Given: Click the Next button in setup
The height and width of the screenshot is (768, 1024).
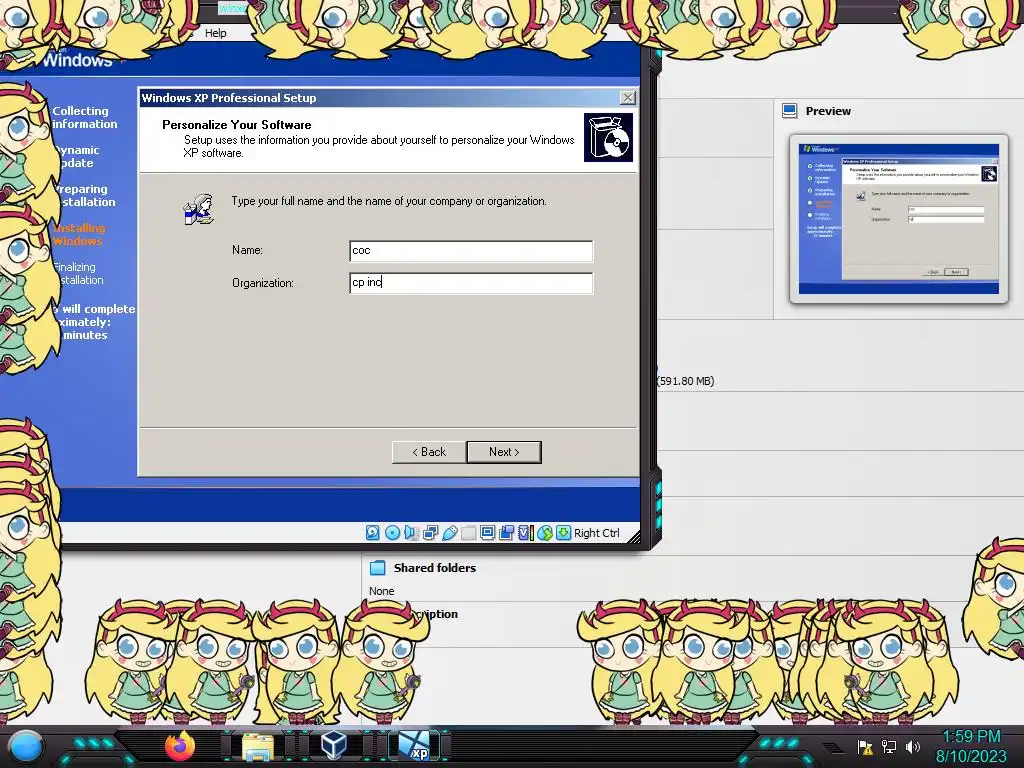Looking at the screenshot, I should [504, 452].
